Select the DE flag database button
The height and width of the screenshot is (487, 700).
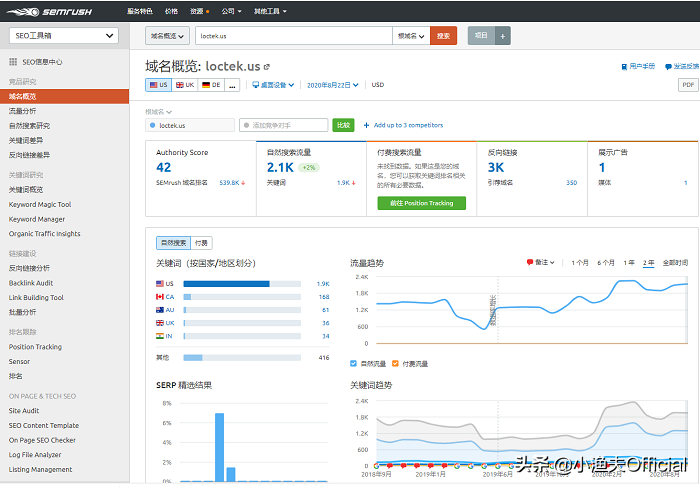pos(211,85)
